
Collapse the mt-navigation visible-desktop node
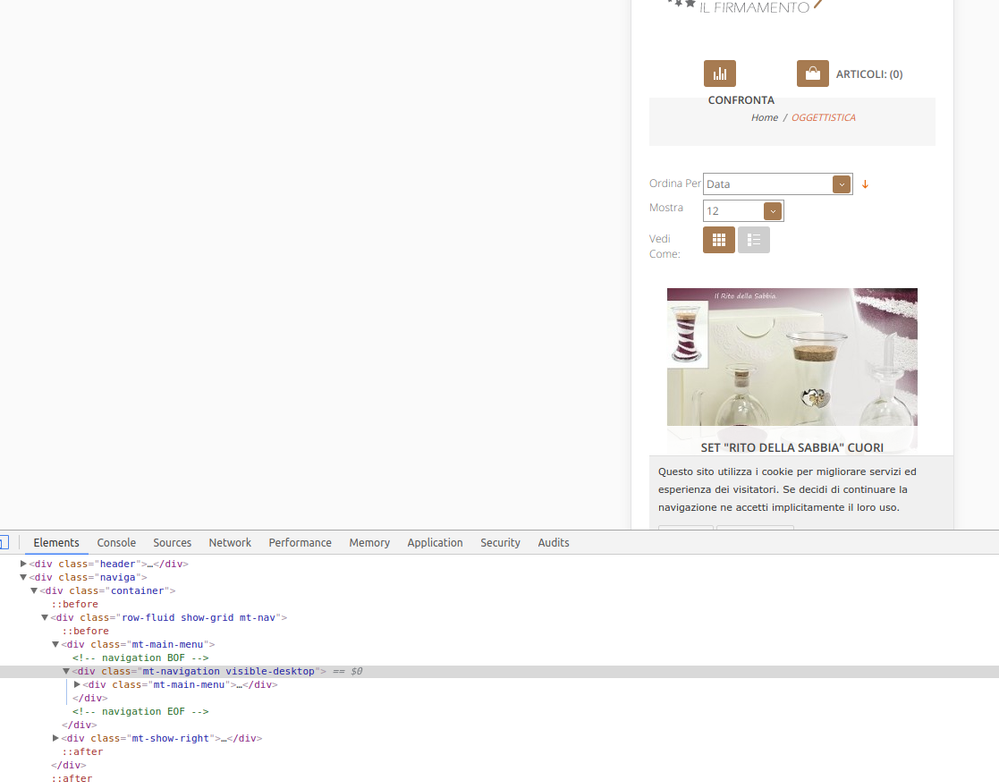click(67, 671)
